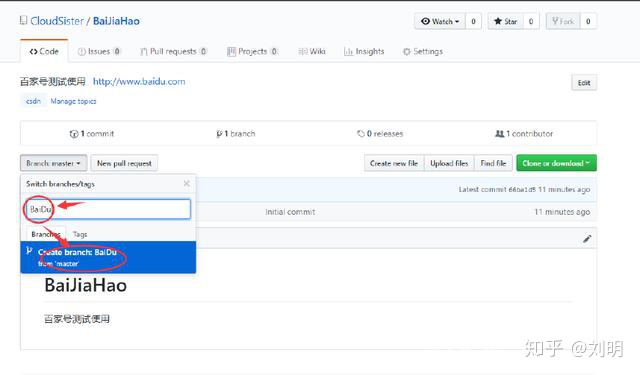This screenshot has height=375, width=640.
Task: Click the Manage topics link
Action: (73, 101)
